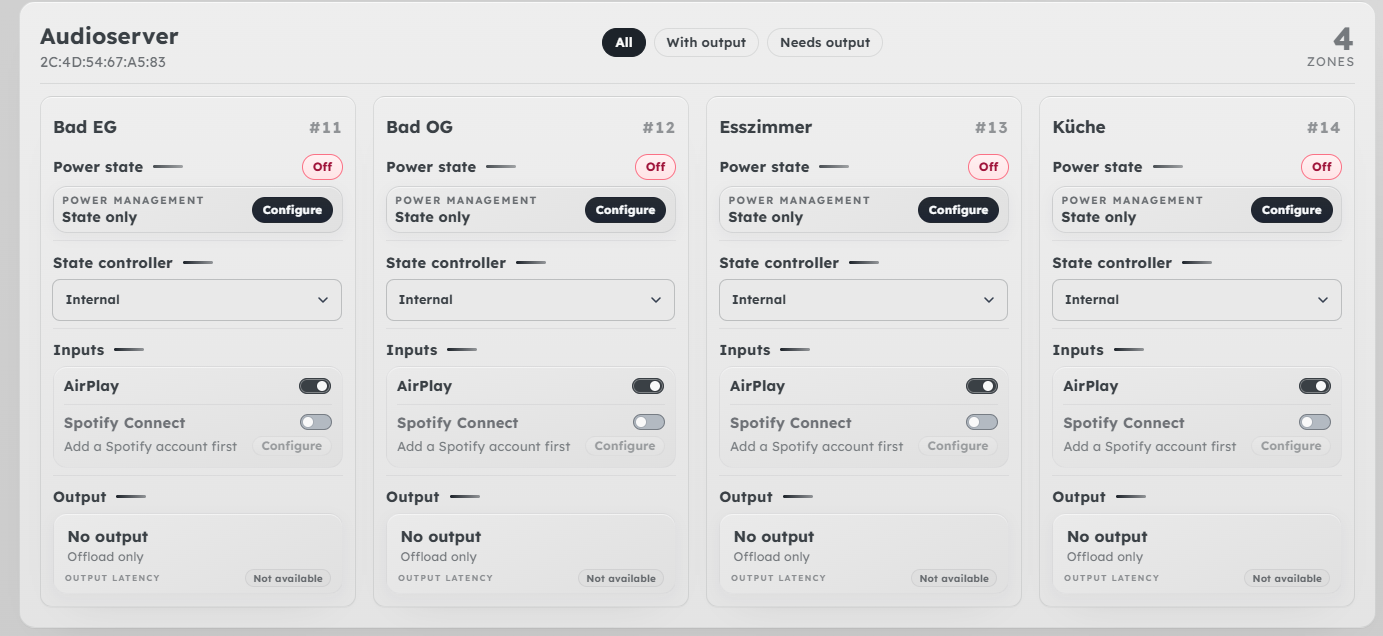Configure power management for Bad EG
This screenshot has height=636, width=1383.
click(x=292, y=210)
